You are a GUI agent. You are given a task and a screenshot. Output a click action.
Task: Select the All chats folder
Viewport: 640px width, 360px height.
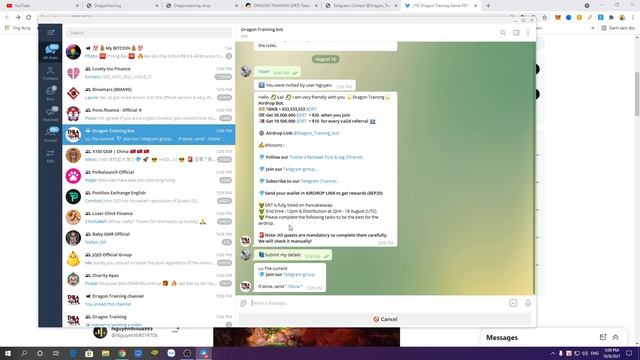(x=50, y=52)
